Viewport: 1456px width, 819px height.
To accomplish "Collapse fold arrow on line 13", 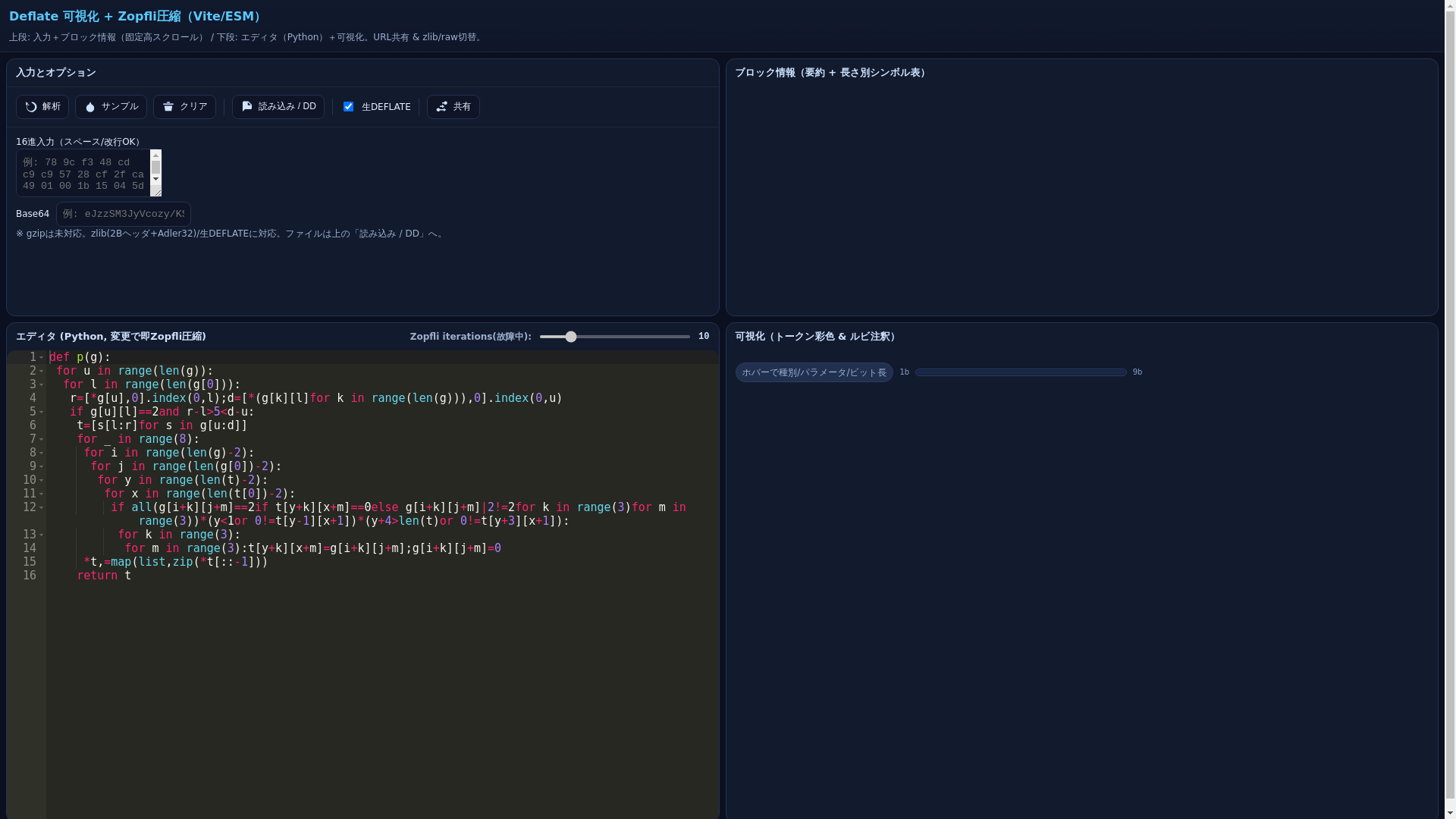I will coord(42,535).
